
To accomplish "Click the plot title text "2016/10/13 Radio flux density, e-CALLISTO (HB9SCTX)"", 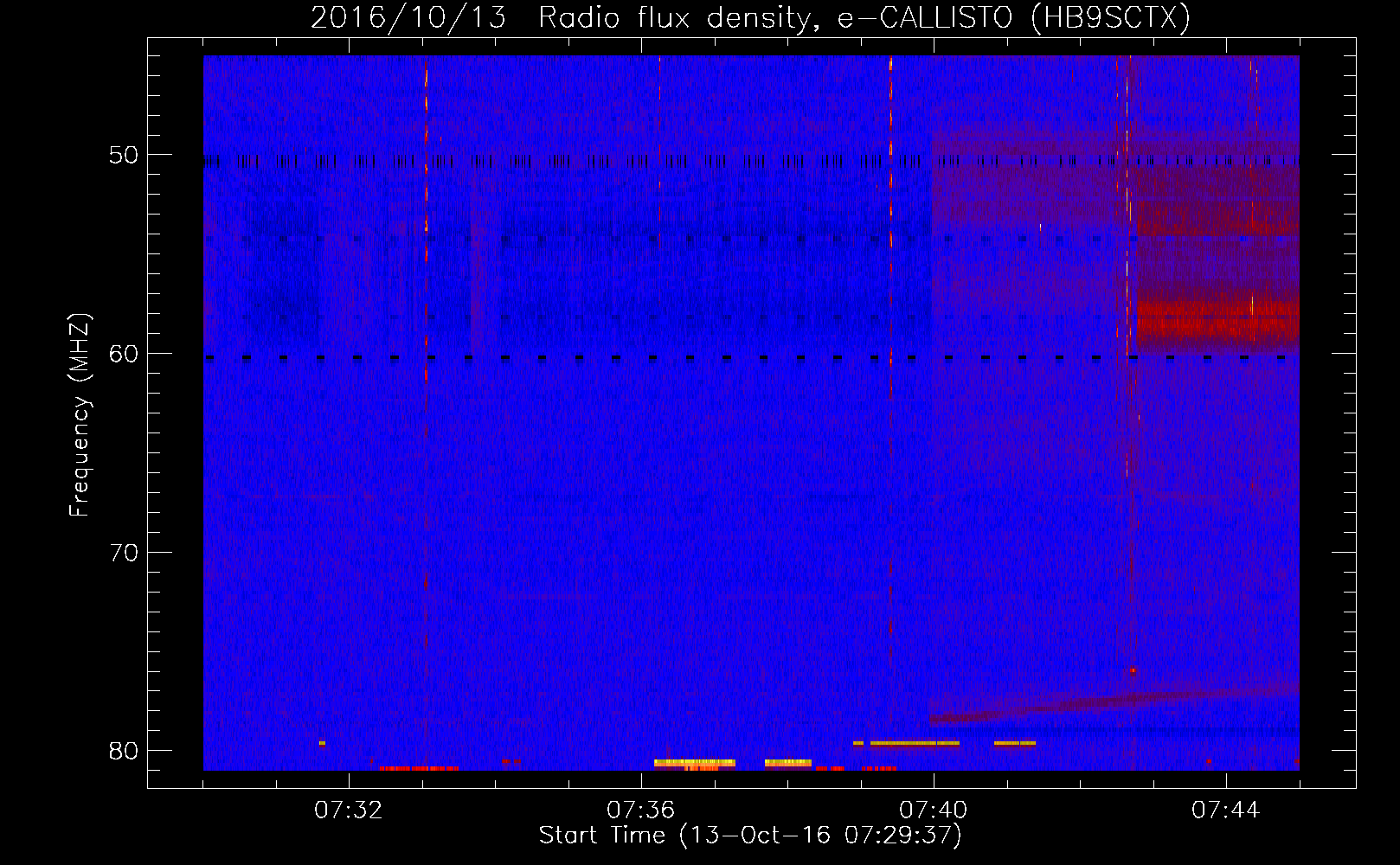I will click(750, 18).
